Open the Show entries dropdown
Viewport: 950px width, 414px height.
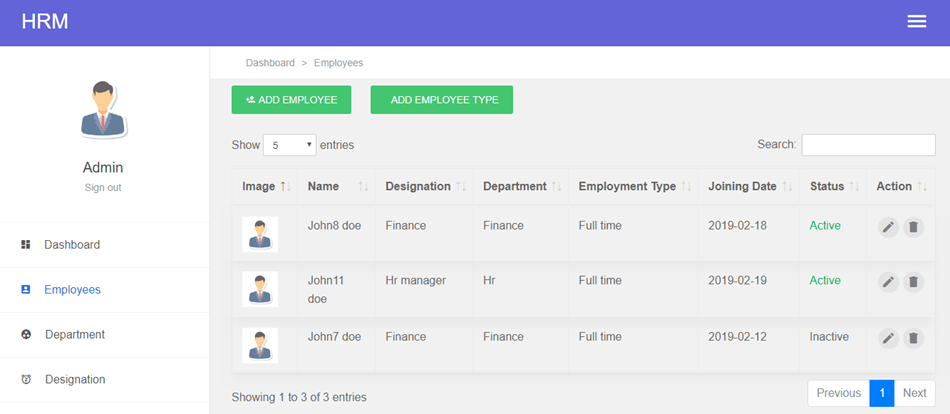tap(290, 145)
